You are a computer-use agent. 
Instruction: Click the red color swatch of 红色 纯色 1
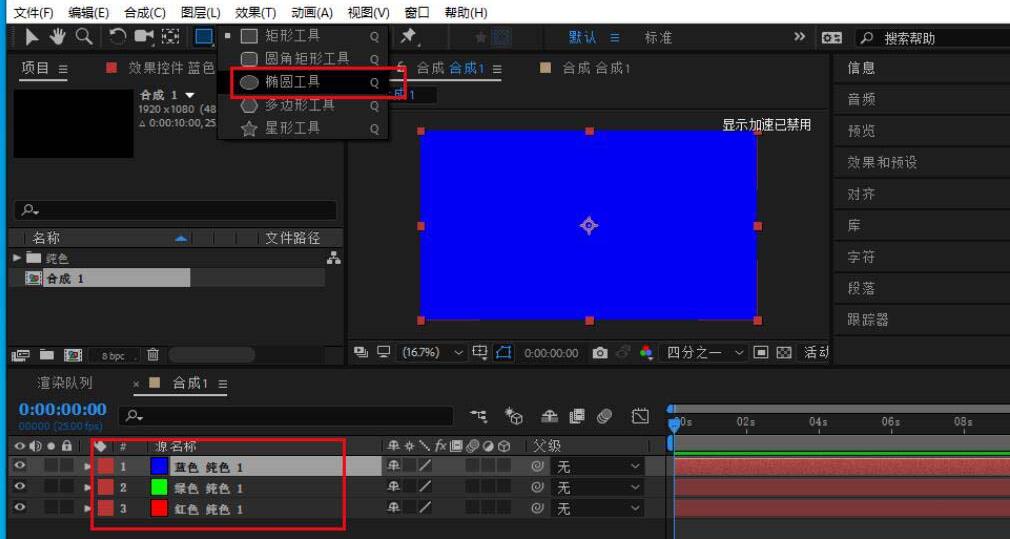click(x=159, y=509)
